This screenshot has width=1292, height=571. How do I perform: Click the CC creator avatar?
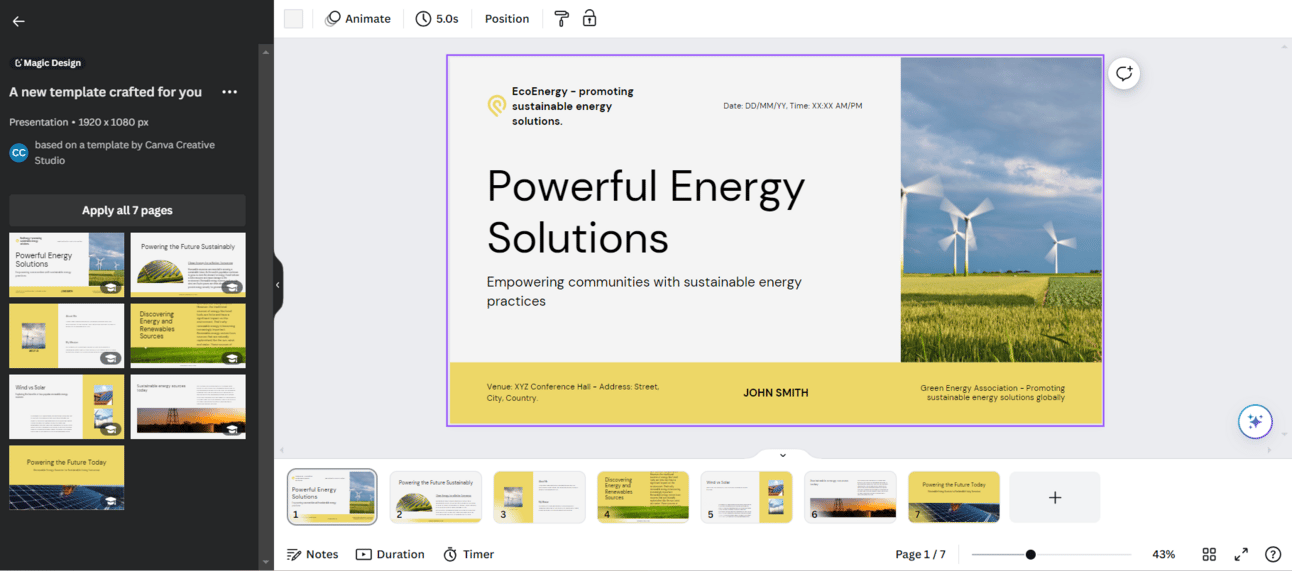tap(18, 153)
